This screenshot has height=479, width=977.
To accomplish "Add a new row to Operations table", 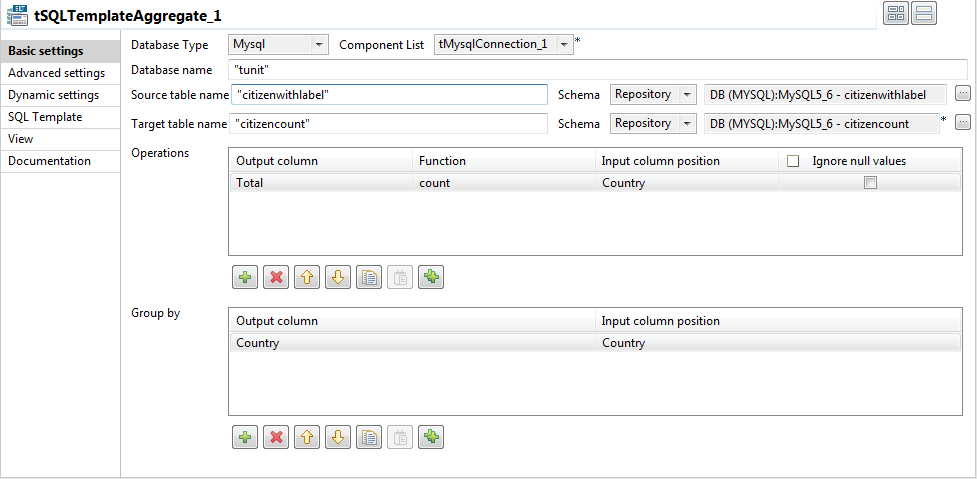I will tap(245, 277).
